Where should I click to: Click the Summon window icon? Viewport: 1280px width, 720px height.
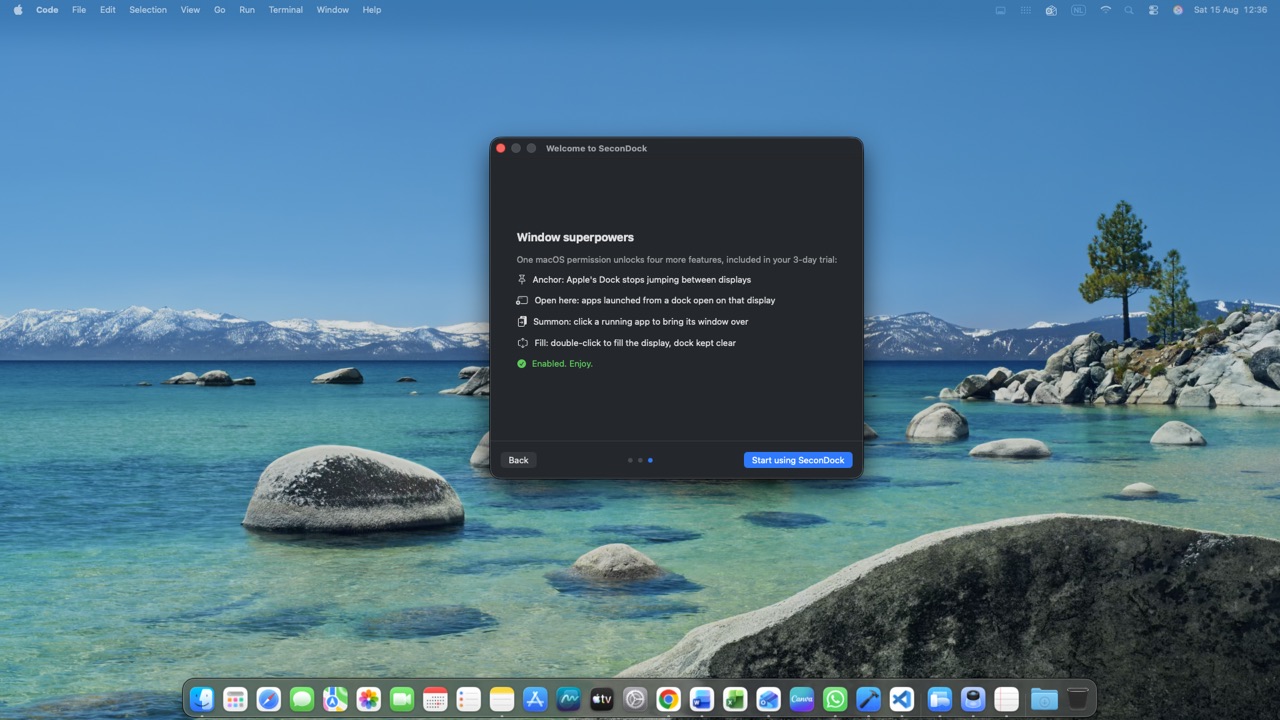[521, 321]
